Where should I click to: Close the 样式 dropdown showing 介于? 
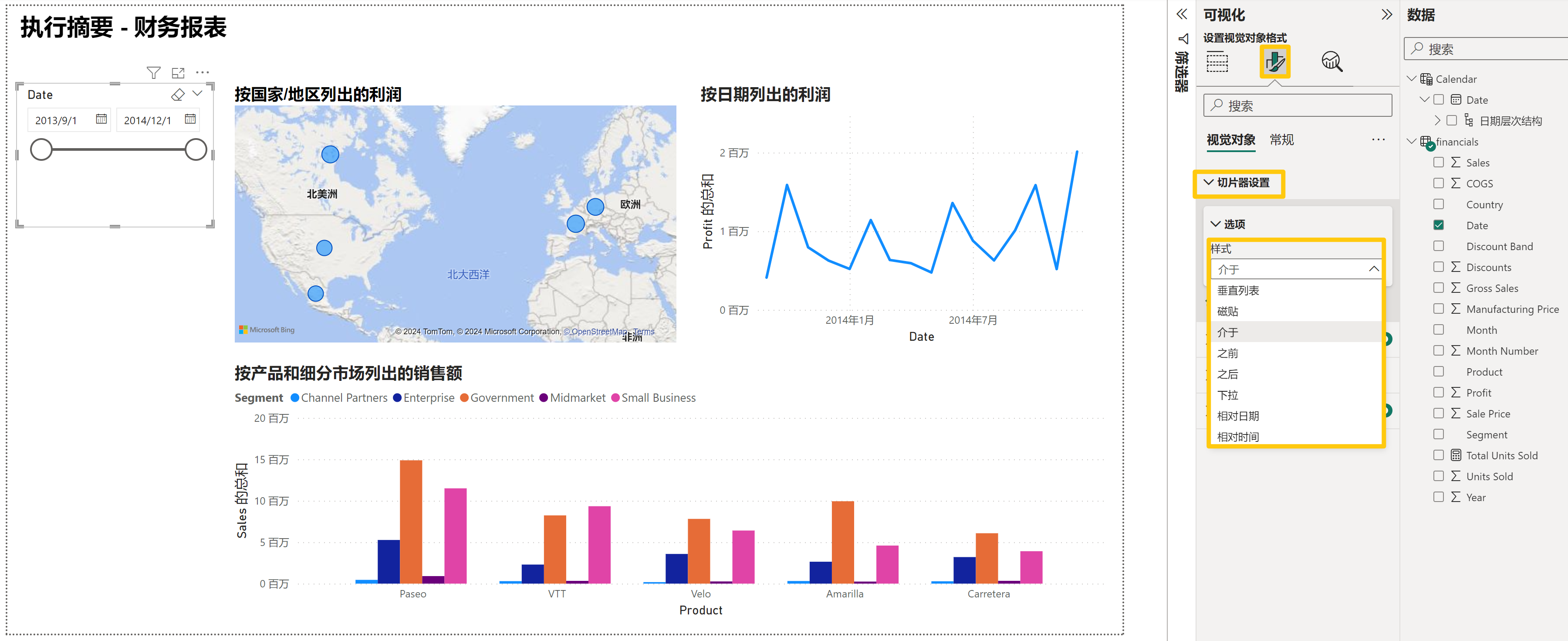[x=1373, y=269]
